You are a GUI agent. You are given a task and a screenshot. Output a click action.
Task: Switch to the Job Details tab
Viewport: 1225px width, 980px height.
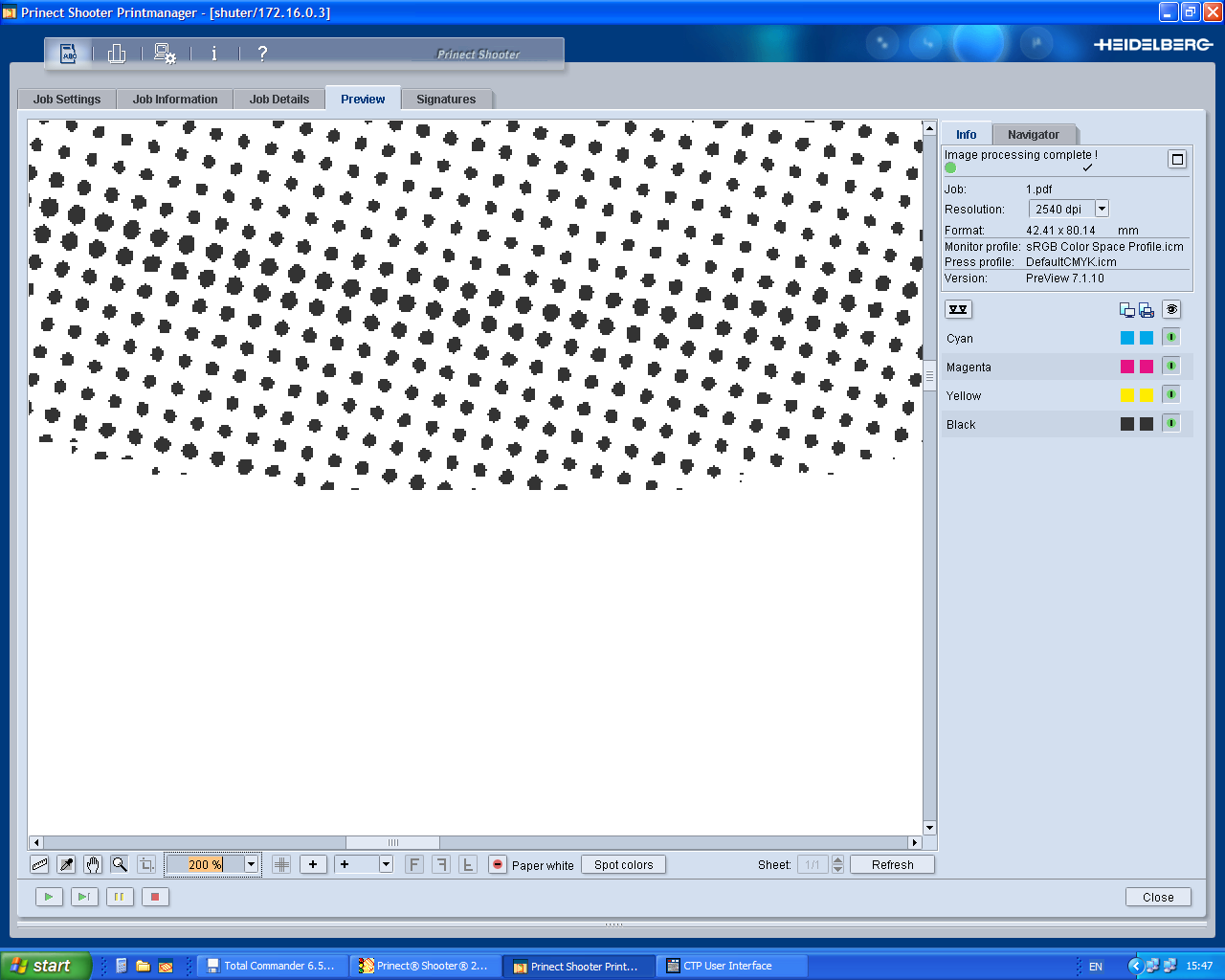pos(279,100)
